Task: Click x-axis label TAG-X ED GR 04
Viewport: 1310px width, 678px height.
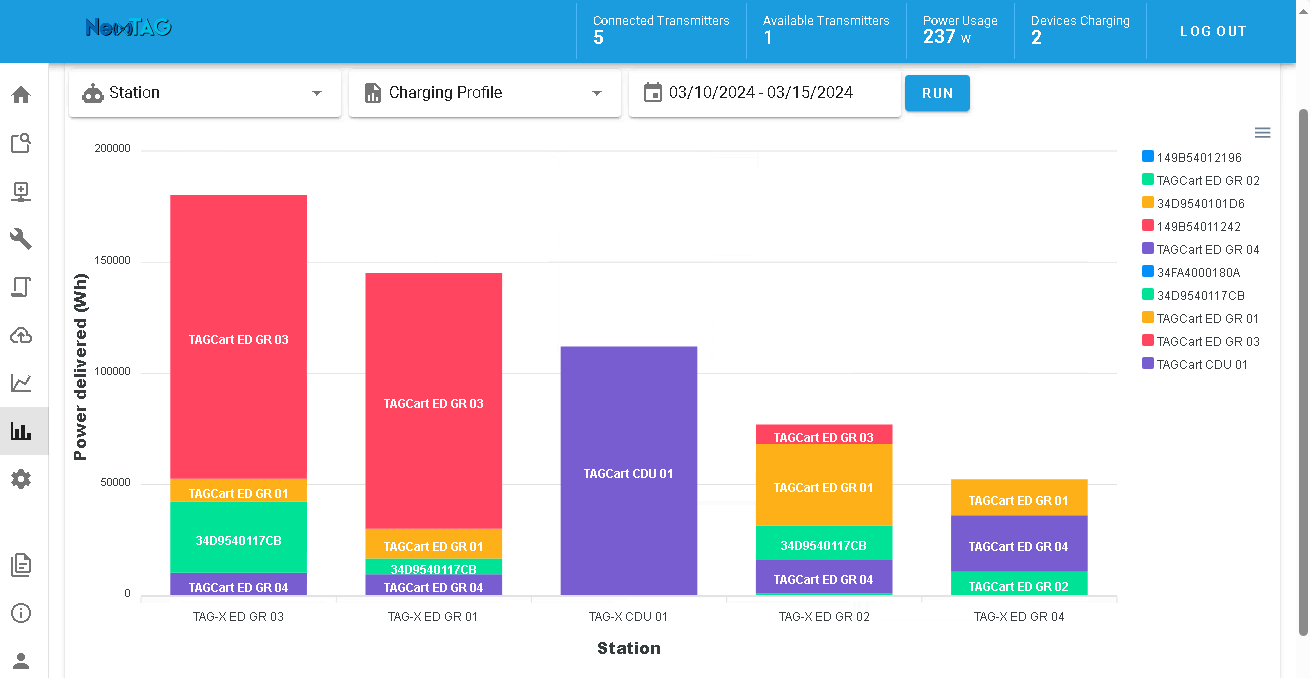Action: click(1019, 617)
